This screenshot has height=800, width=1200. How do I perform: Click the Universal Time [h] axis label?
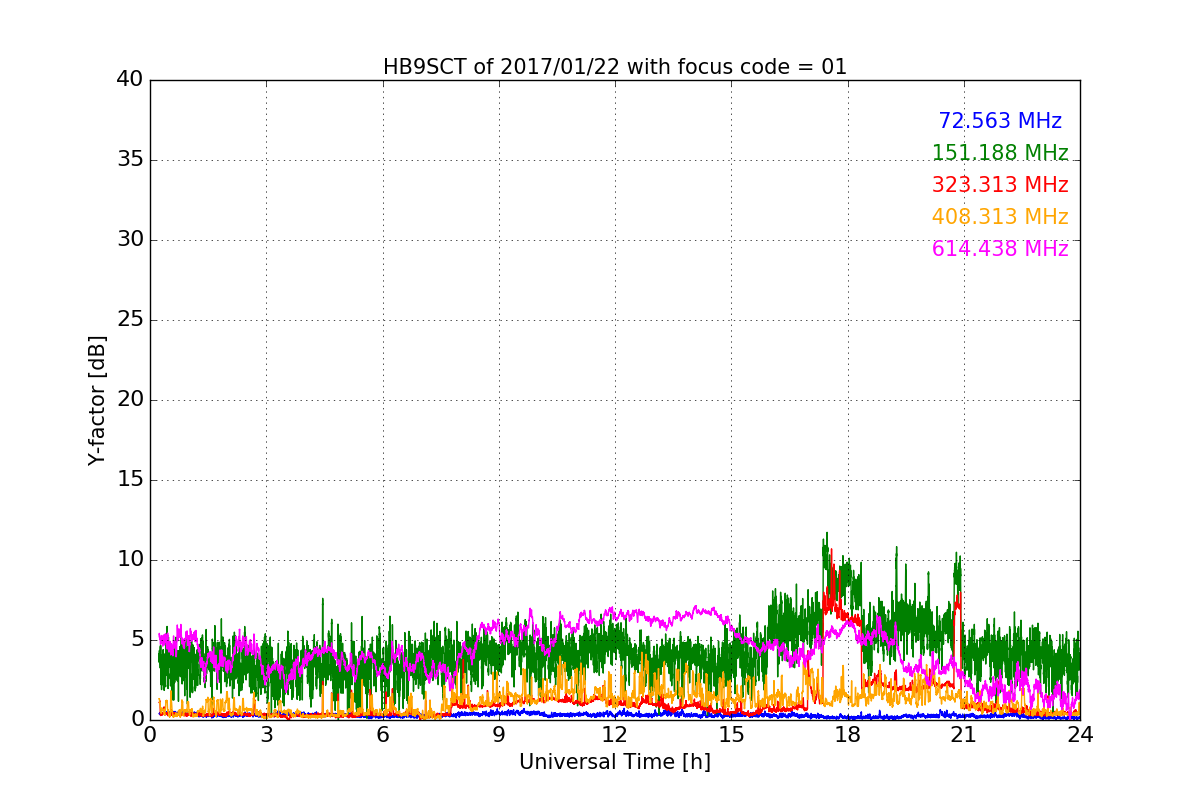pyautogui.click(x=615, y=762)
